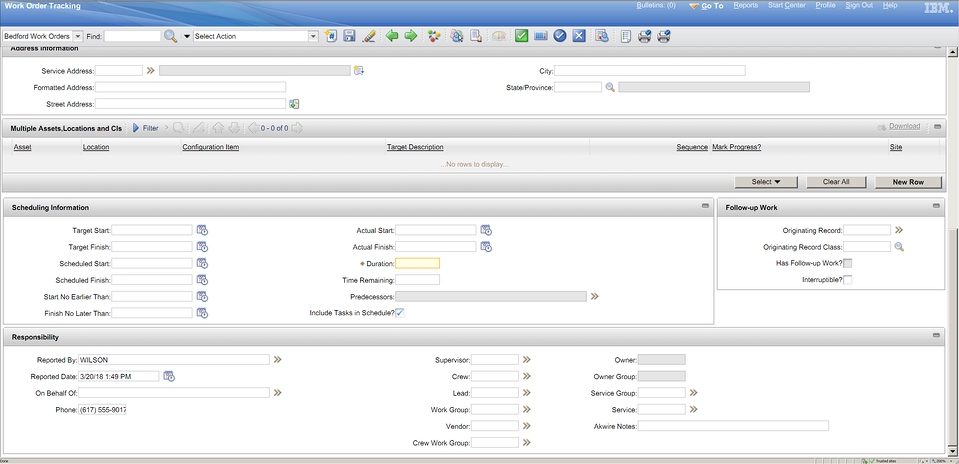Go to next record with right green arrow
Screen dimensions: 959x464
(x=411, y=36)
